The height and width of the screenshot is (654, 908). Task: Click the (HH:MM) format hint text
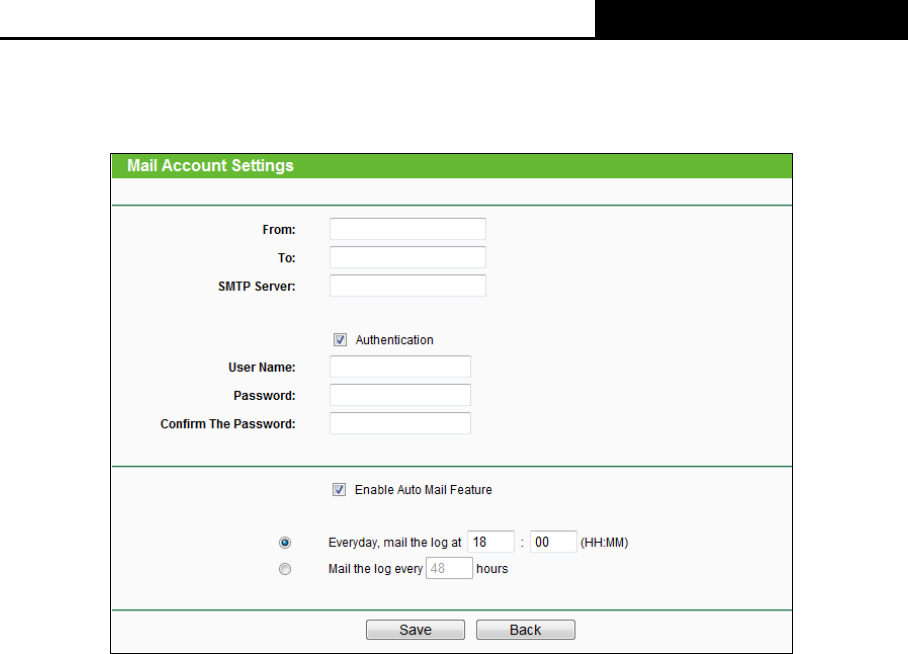[x=604, y=543]
